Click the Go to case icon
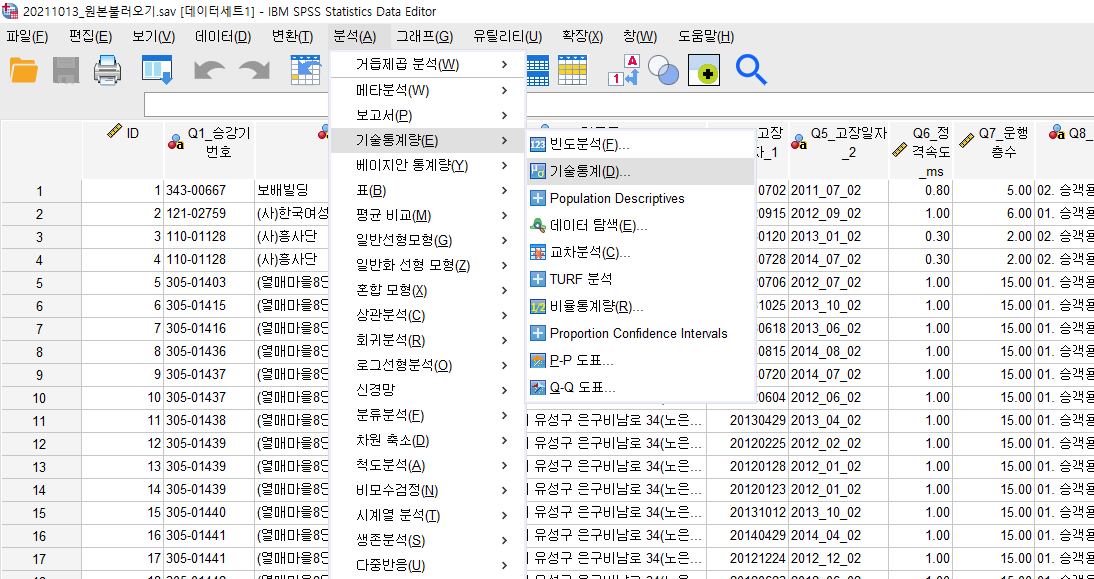Screen dimensions: 1094x579 [306, 70]
